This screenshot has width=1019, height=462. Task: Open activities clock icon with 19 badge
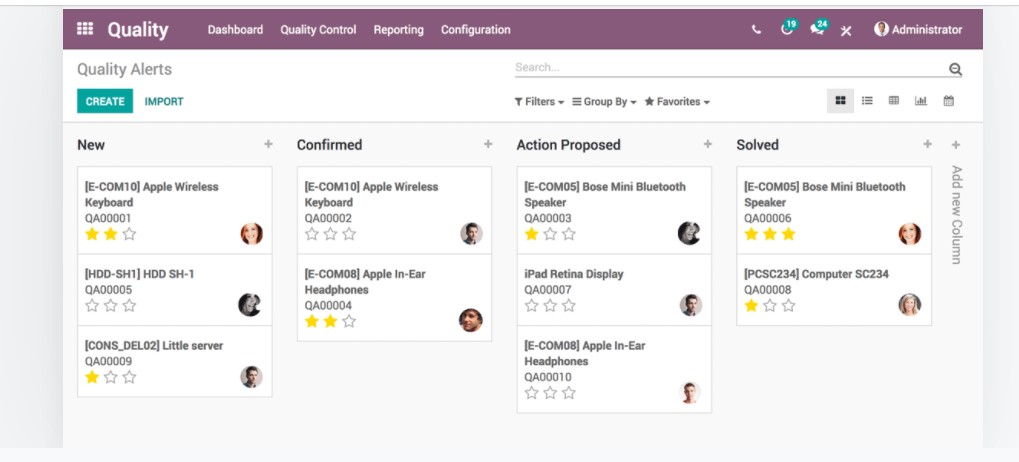(788, 29)
